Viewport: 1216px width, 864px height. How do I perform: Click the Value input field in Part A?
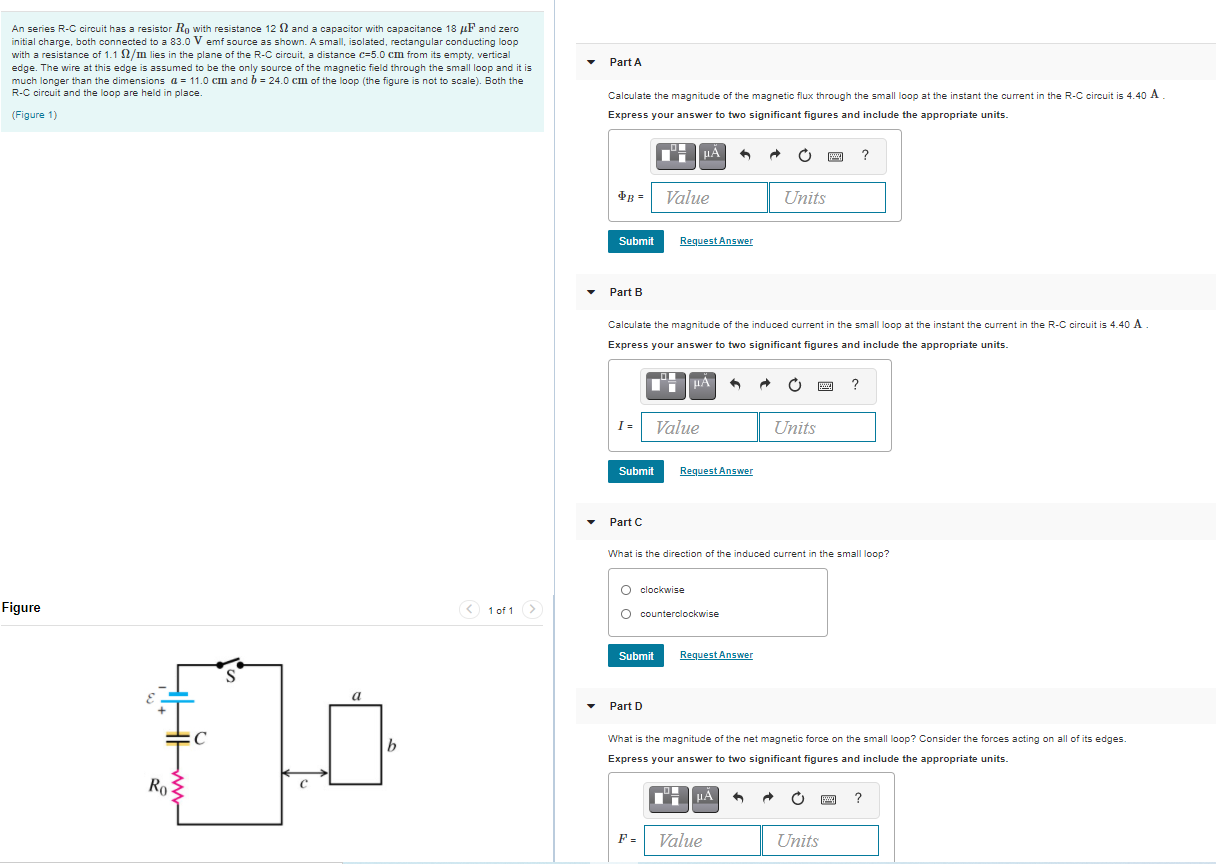tap(709, 197)
